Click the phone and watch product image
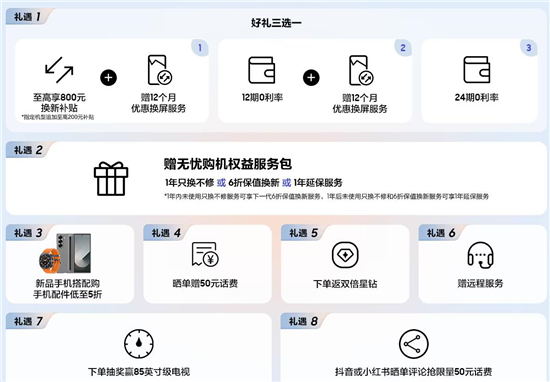Viewport: 550px width, 382px height. point(65,253)
